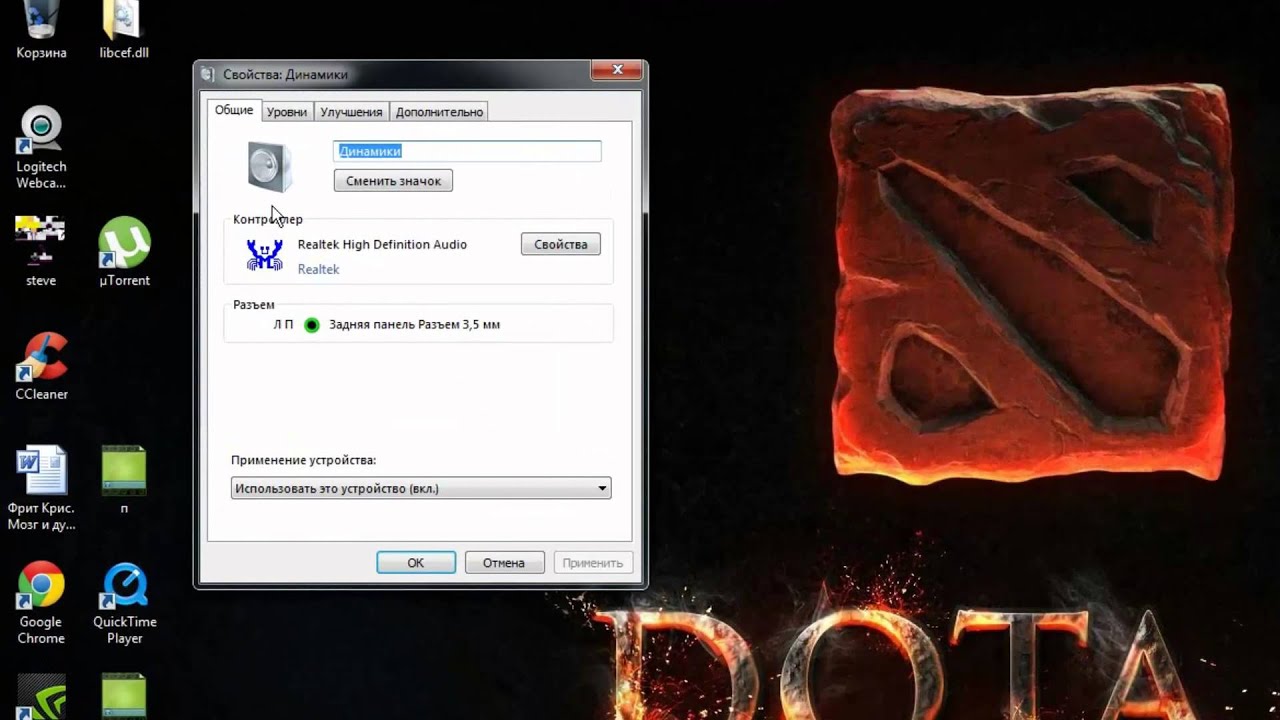The width and height of the screenshot is (1280, 720).
Task: Open the Recycle Bin (Корзина) desktop icon
Action: pyautogui.click(x=41, y=30)
